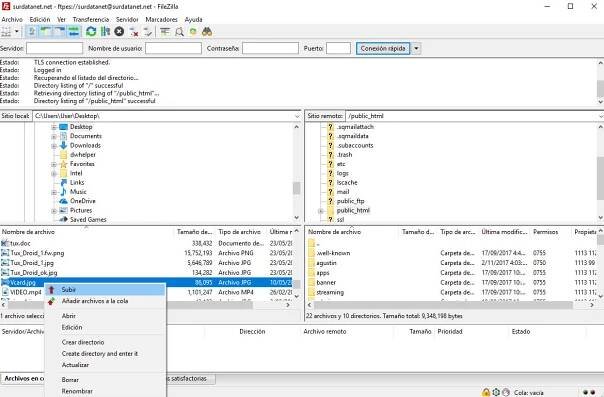Screen dimensions: 604x397
Task: Open the Transferencia menu
Action: point(91,19)
